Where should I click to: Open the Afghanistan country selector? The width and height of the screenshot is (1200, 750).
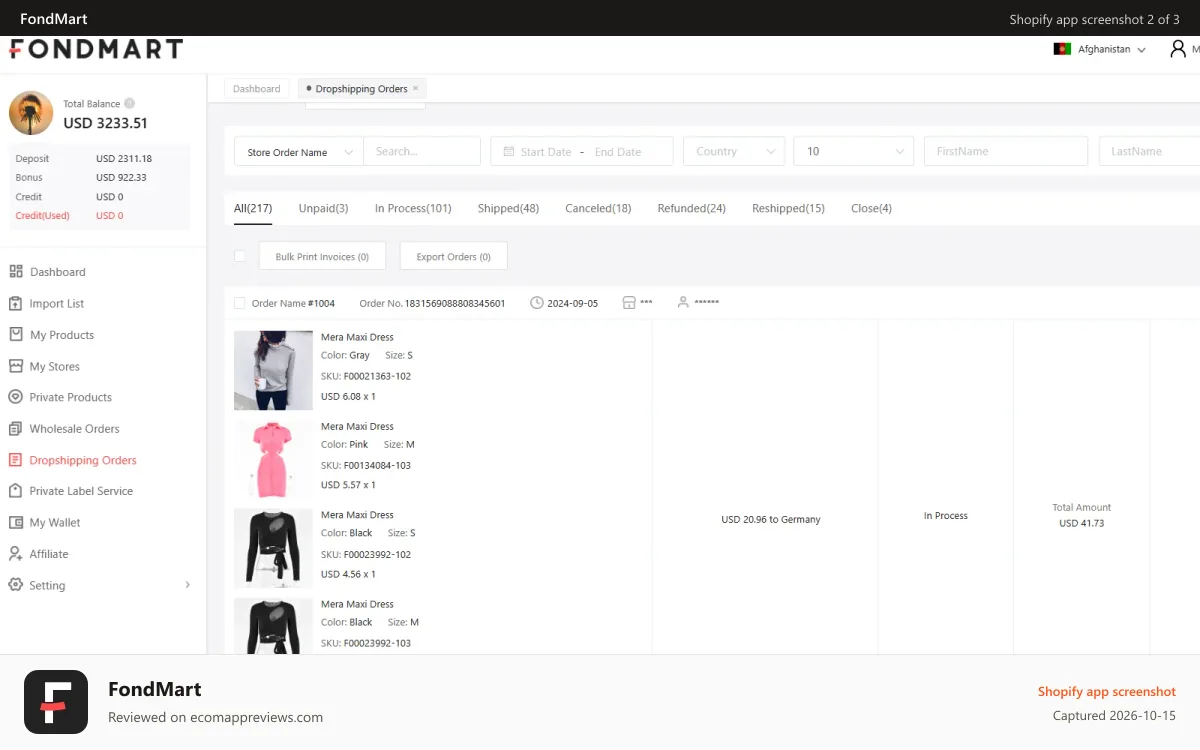[x=1099, y=49]
